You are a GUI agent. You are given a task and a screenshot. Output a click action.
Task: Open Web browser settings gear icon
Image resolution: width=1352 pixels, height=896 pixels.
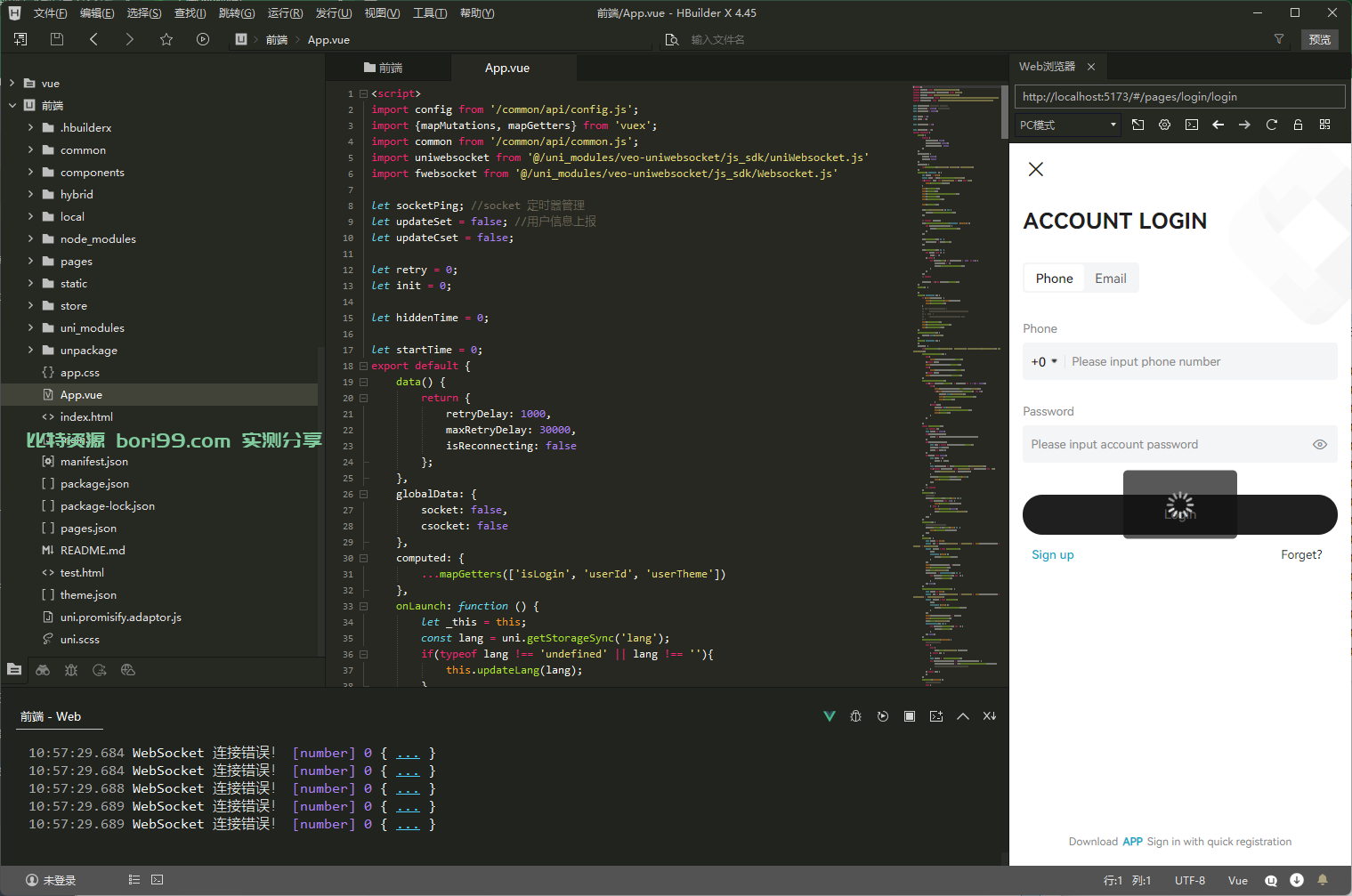click(1164, 125)
